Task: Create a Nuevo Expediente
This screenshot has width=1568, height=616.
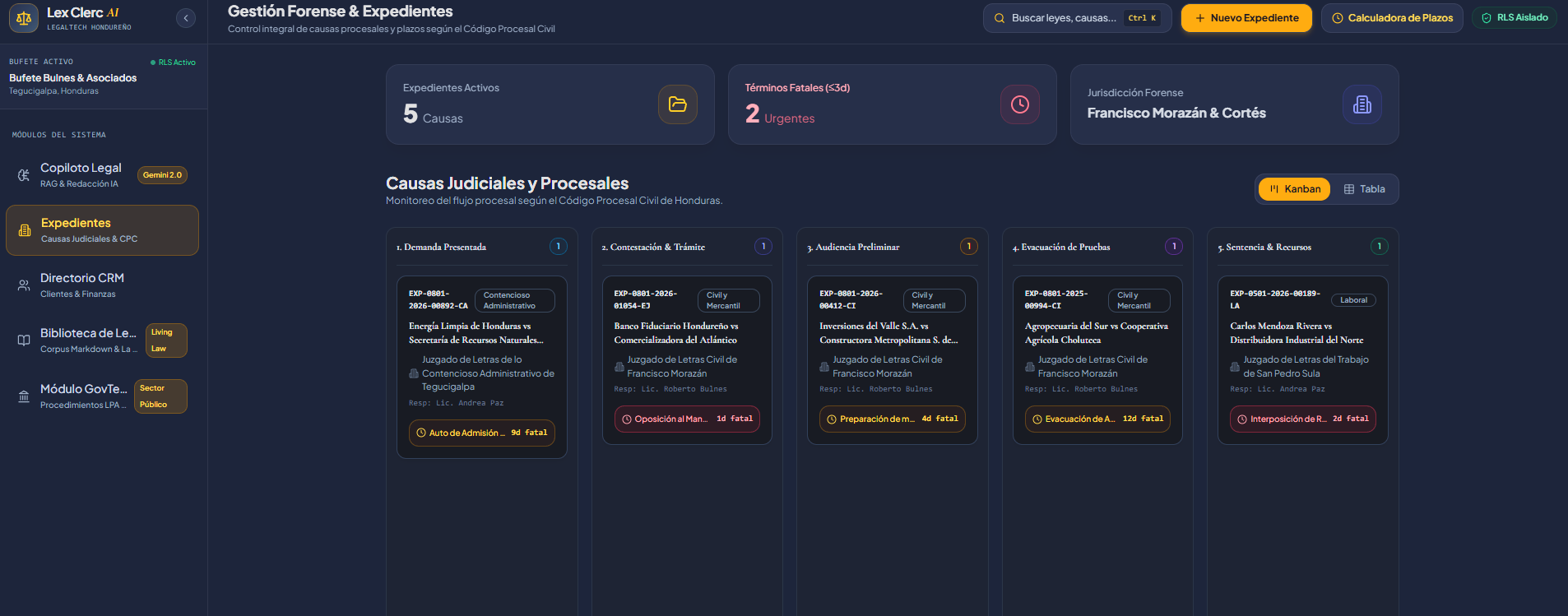Action: point(1246,18)
